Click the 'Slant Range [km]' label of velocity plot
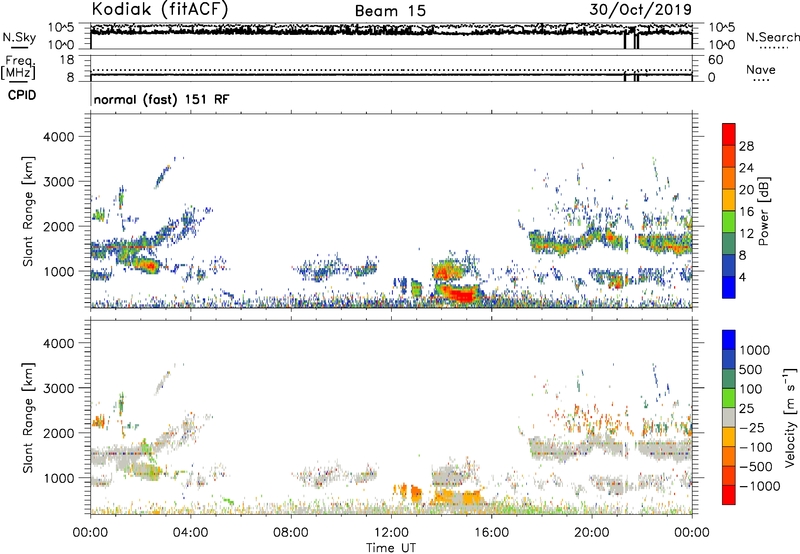The image size is (800, 554). 28,418
